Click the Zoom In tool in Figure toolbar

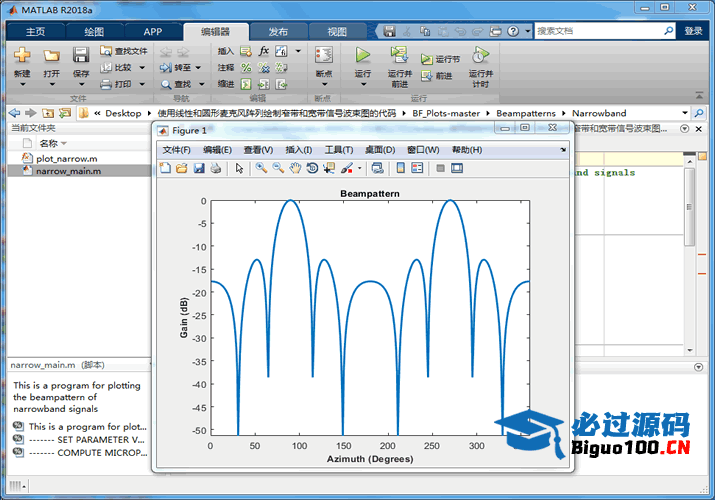(261, 168)
